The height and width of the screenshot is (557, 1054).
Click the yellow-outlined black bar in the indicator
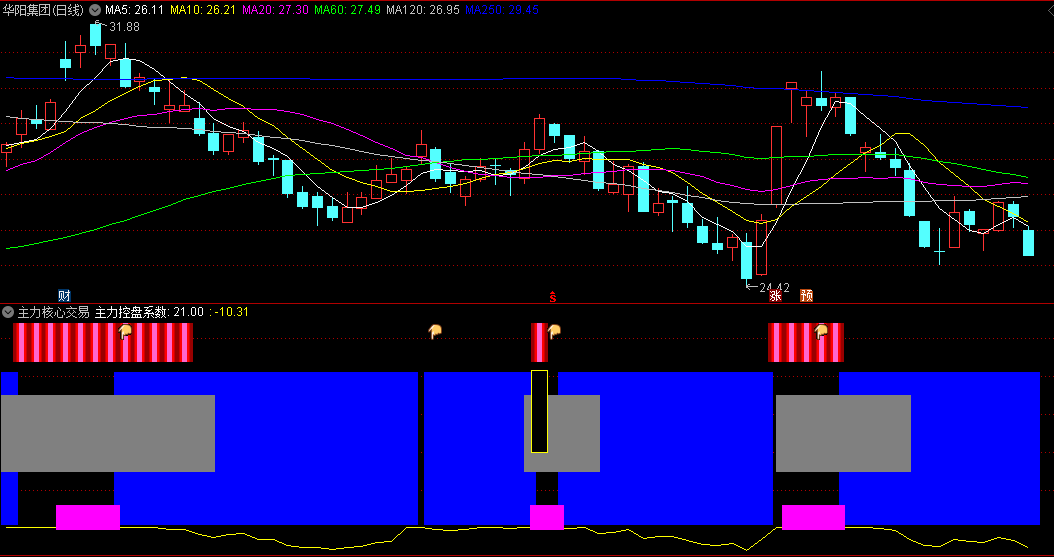click(539, 411)
